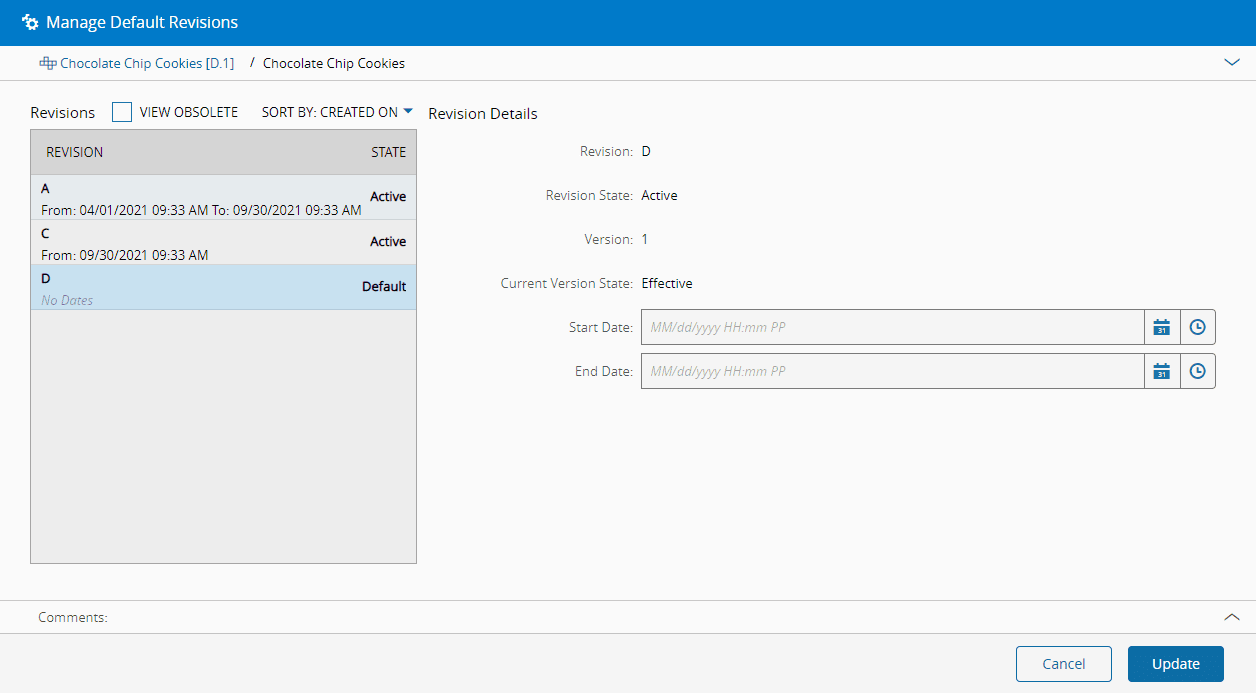Click the gear icon beside Manage Default Revisions
This screenshot has height=693, width=1256.
[30, 22]
